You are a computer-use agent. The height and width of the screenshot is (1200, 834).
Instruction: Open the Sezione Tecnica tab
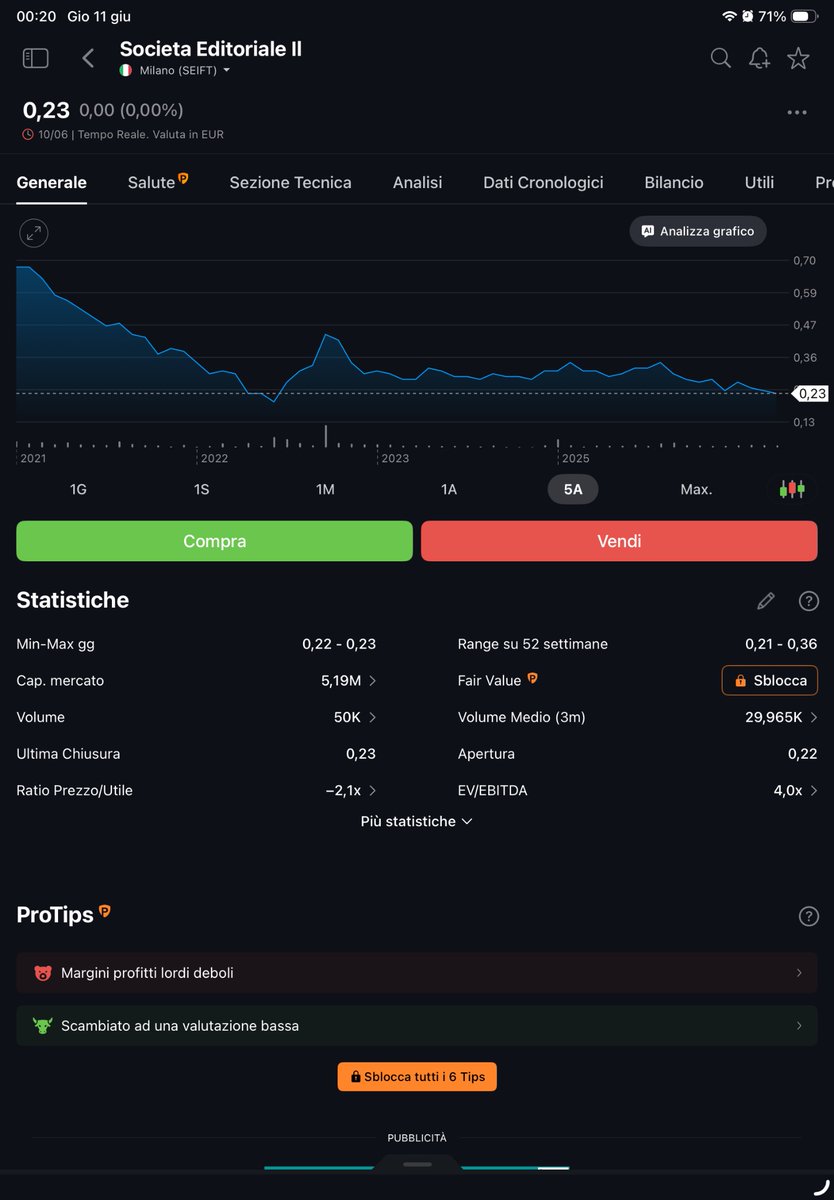pyautogui.click(x=290, y=183)
